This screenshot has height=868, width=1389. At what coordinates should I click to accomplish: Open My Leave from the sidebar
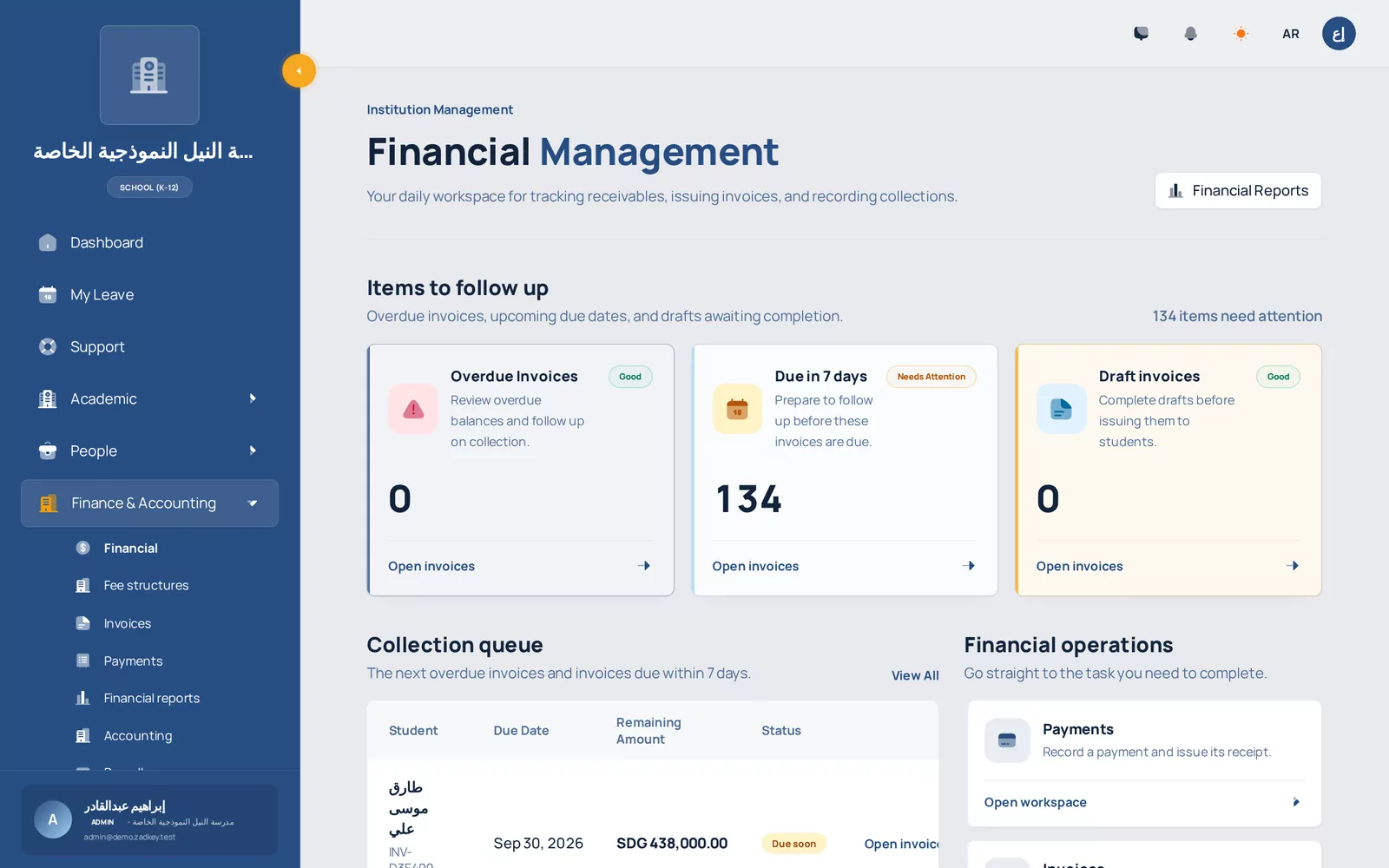point(149,295)
